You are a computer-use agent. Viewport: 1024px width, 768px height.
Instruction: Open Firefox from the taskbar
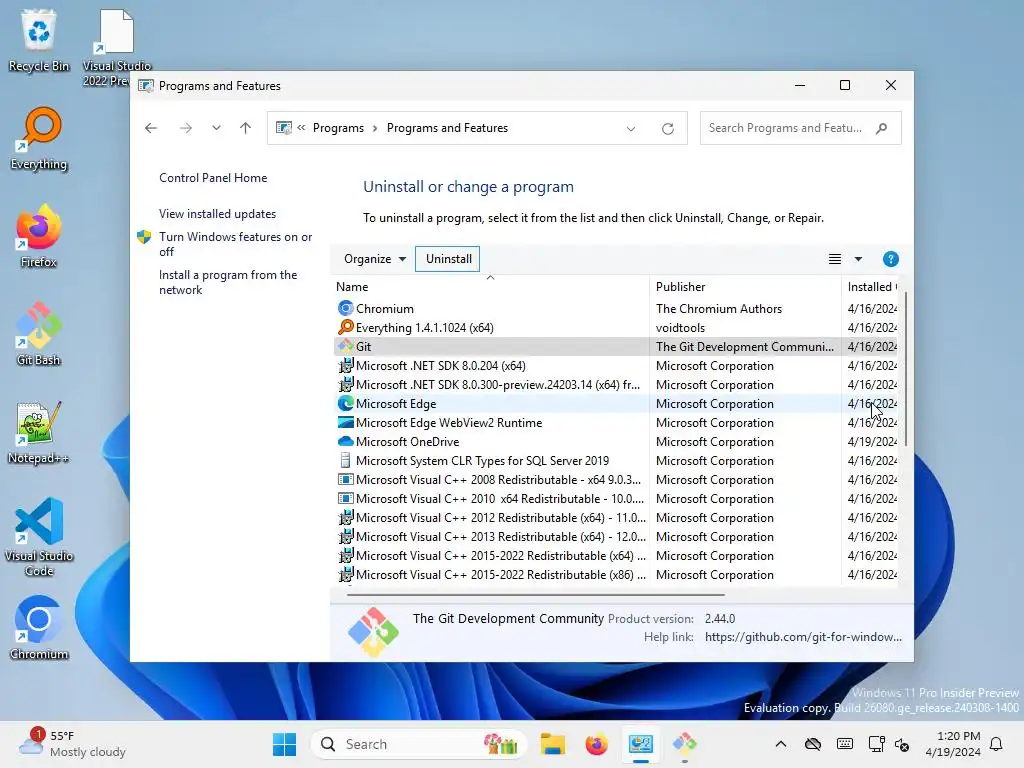[596, 744]
